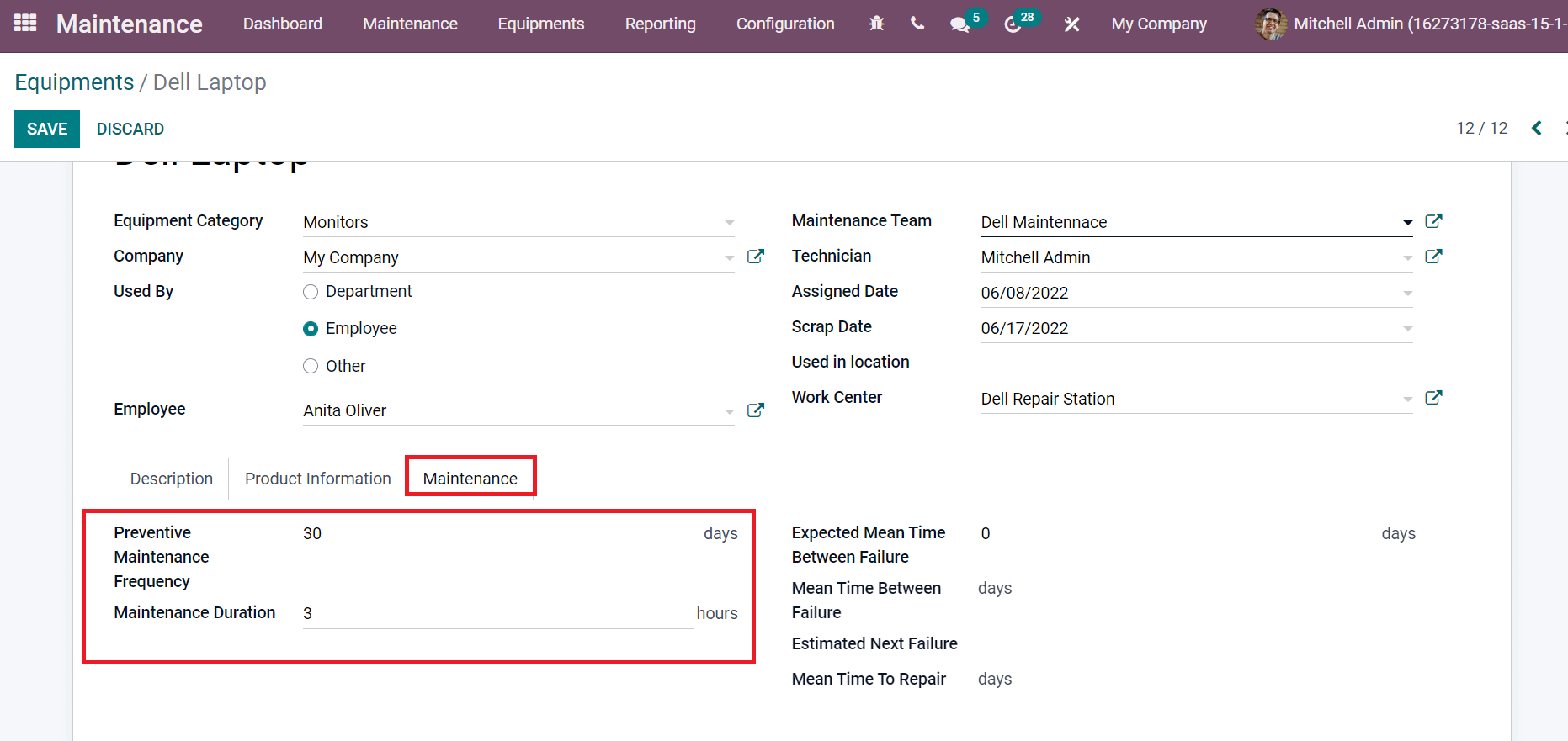Open external link for Maintenance Team
Viewport: 1568px width, 741px height.
click(1433, 221)
